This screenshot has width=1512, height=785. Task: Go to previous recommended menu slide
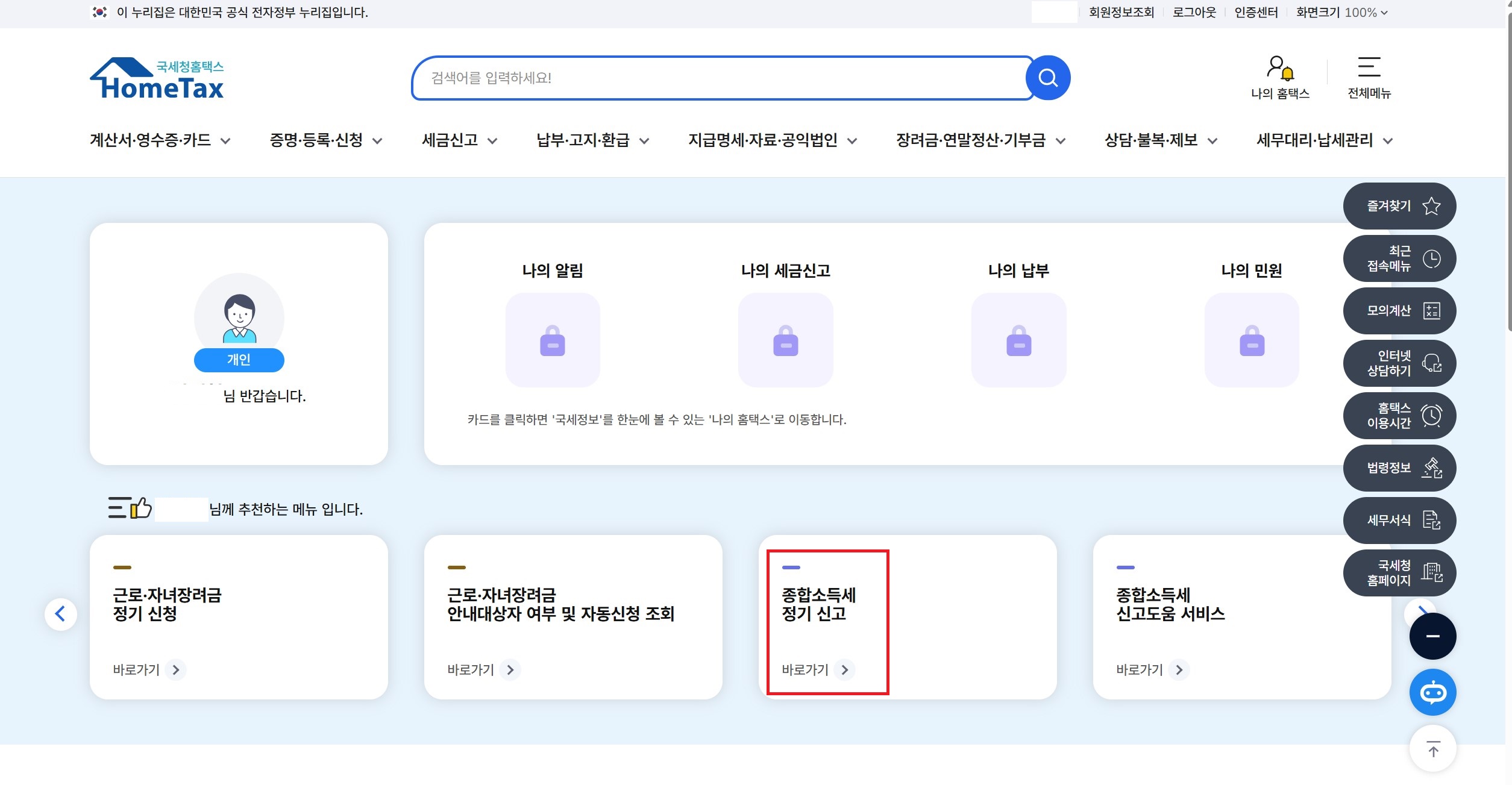click(x=61, y=614)
